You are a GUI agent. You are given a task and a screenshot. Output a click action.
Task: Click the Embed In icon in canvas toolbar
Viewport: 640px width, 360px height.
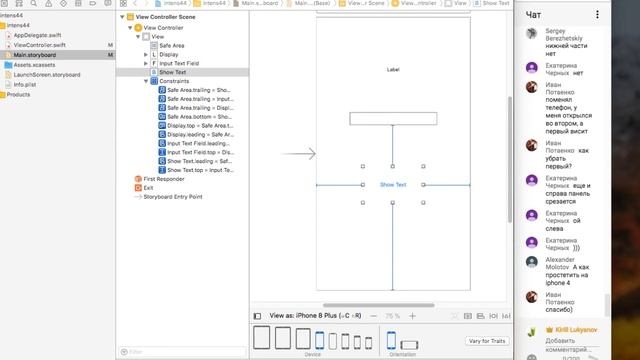pos(468,316)
